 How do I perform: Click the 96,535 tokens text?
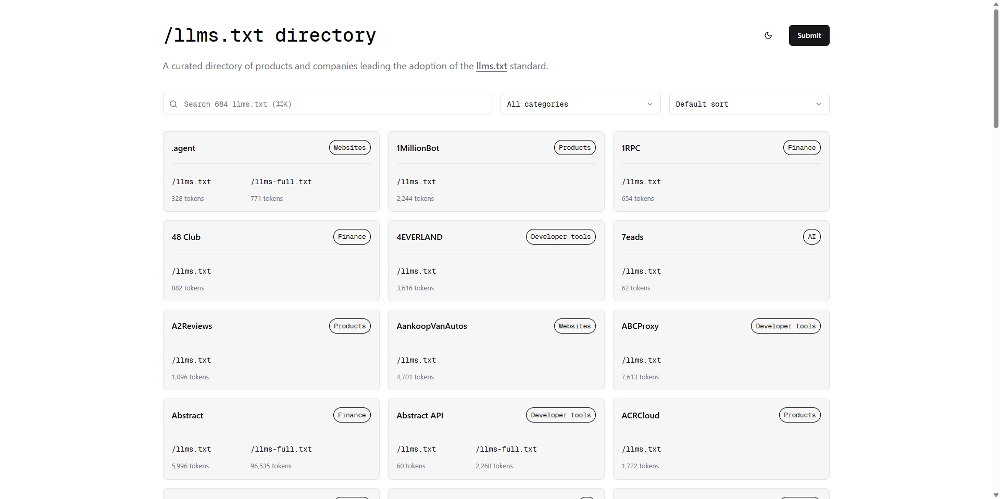pyautogui.click(x=271, y=466)
